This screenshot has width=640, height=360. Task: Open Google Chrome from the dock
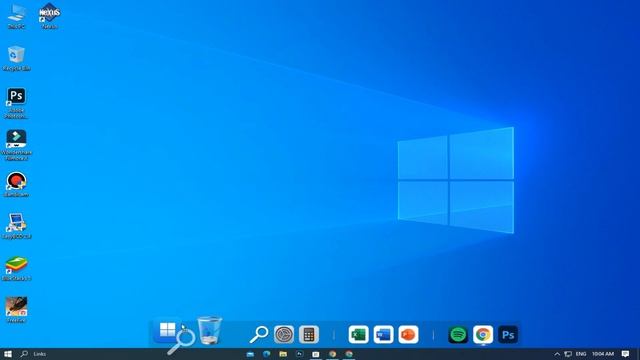click(x=483, y=335)
